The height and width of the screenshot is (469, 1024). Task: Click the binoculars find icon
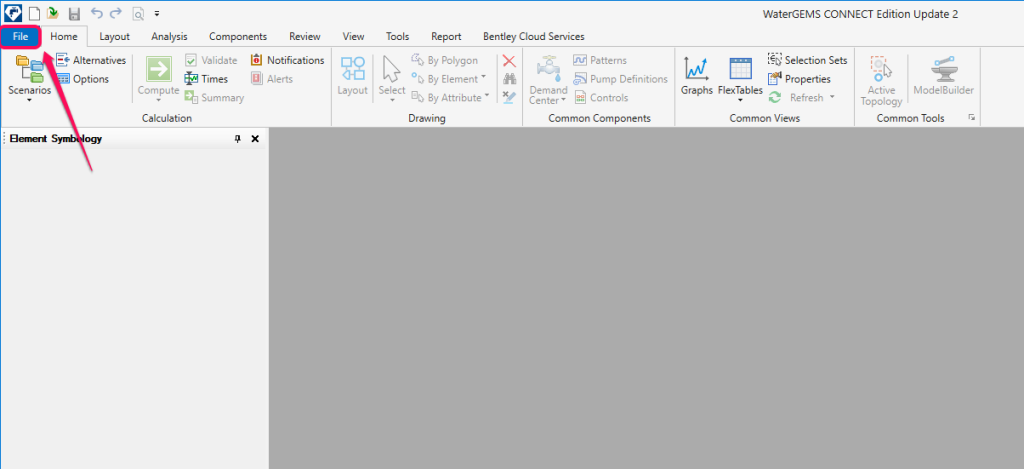[509, 79]
